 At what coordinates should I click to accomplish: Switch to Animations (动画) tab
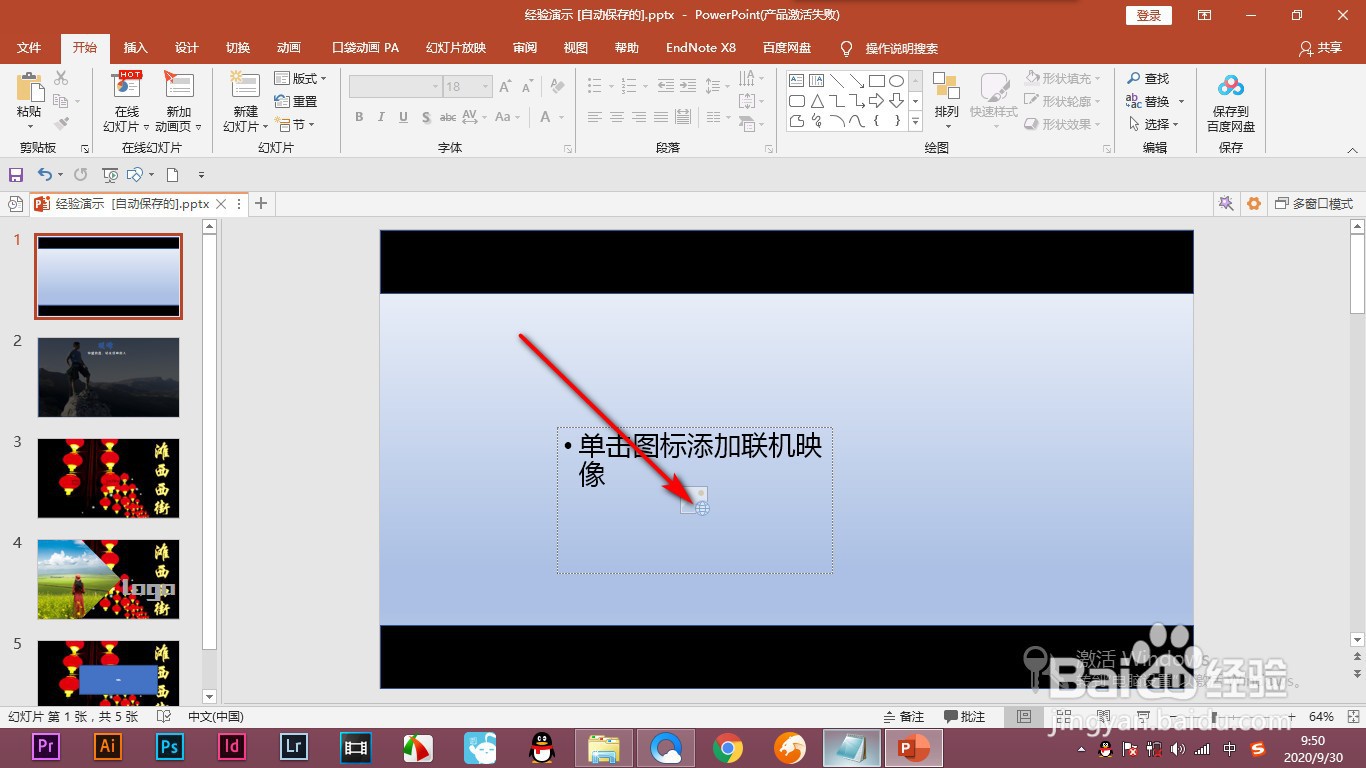click(x=289, y=48)
